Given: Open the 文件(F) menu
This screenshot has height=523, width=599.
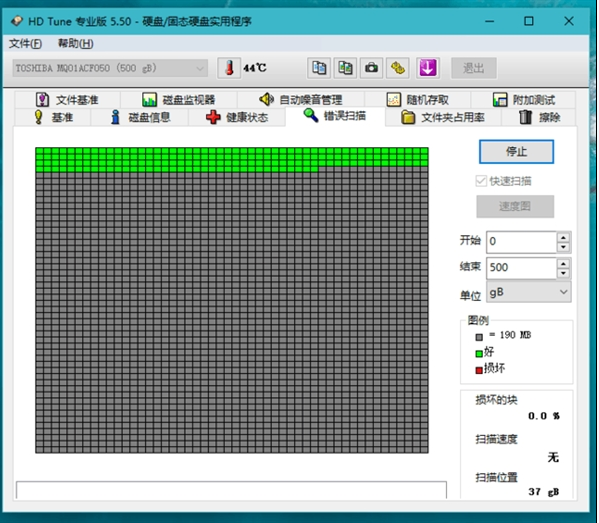Looking at the screenshot, I should point(25,44).
